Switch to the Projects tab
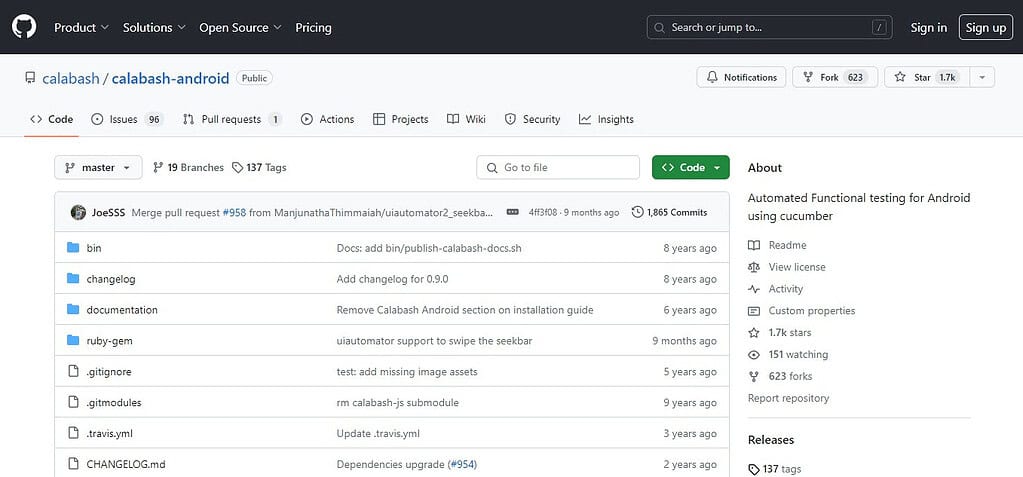 click(401, 119)
